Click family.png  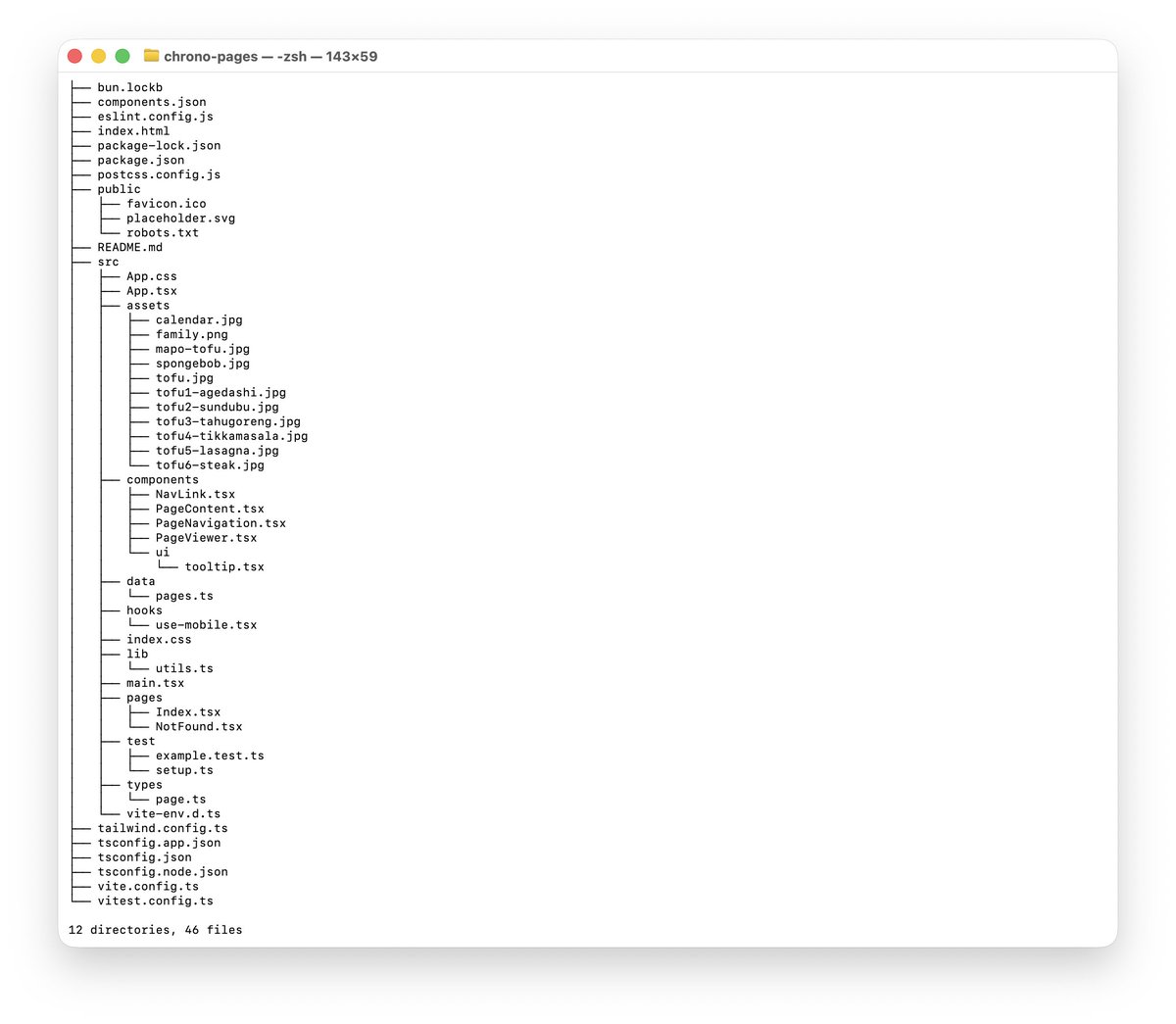click(x=191, y=334)
